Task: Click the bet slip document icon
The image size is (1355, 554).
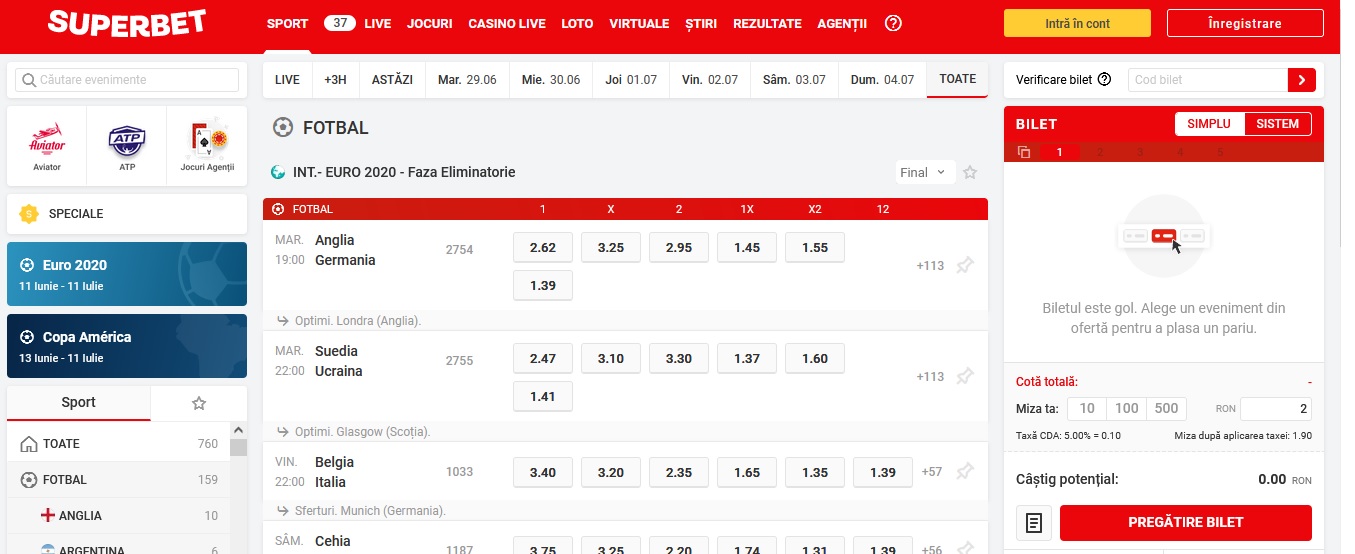Action: pos(1034,522)
